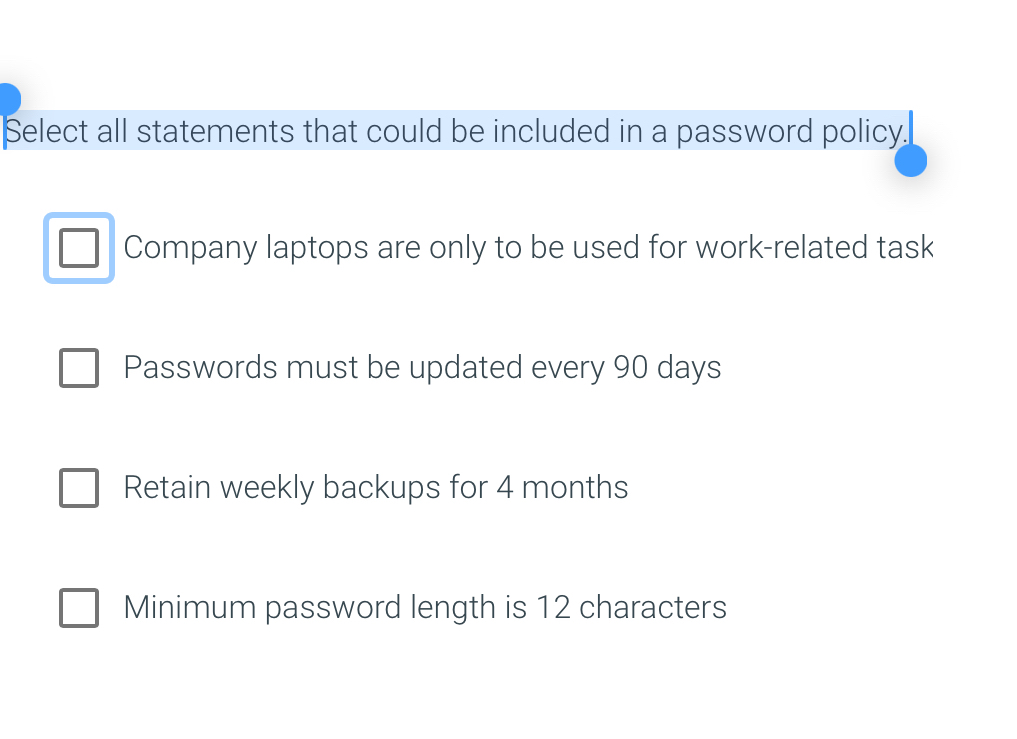This screenshot has height=739, width=1017.
Task: Check the "Retain weekly backups for 4 months" checkbox
Action: point(79,488)
